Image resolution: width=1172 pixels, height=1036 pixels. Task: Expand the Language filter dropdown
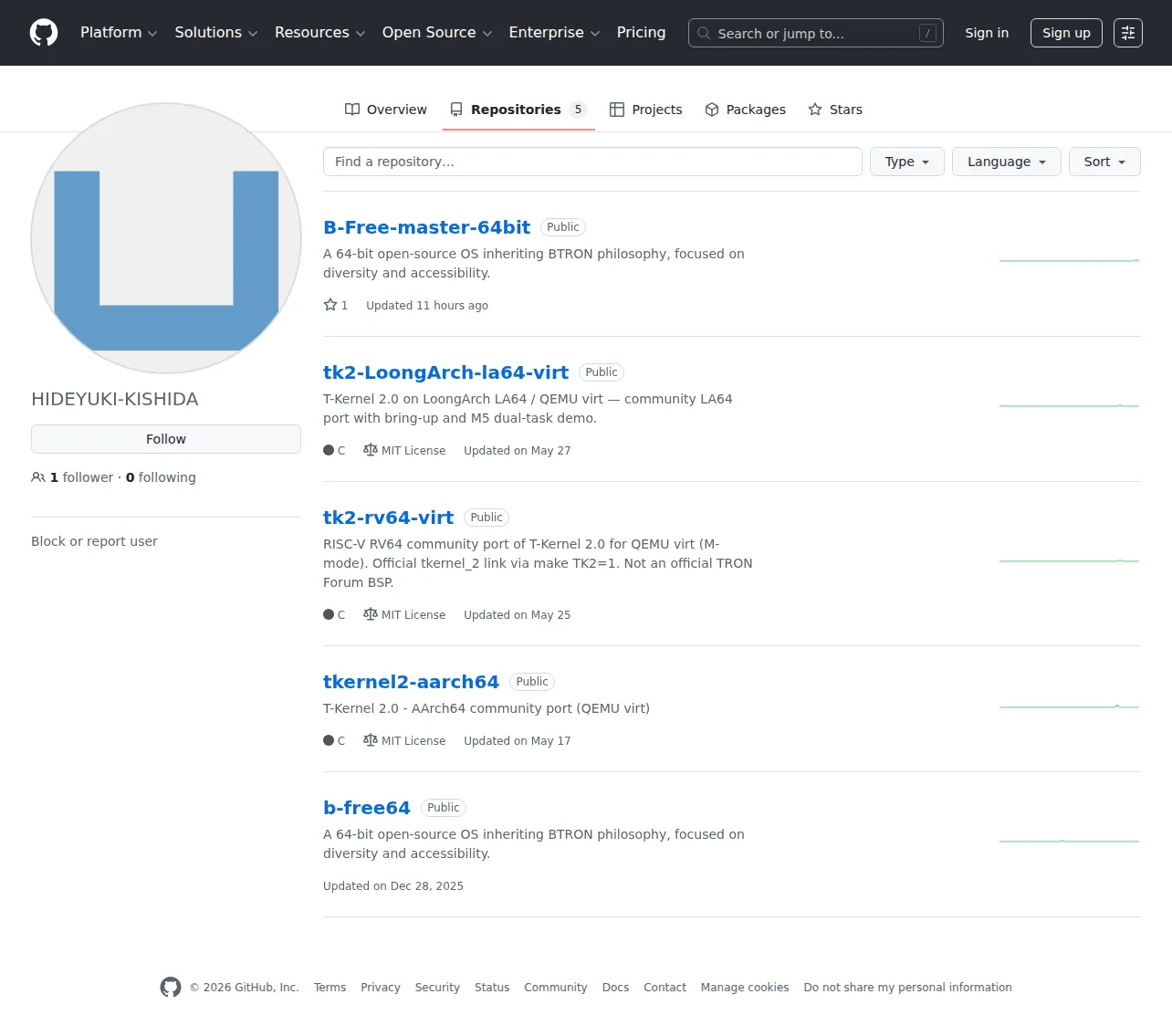(1007, 162)
